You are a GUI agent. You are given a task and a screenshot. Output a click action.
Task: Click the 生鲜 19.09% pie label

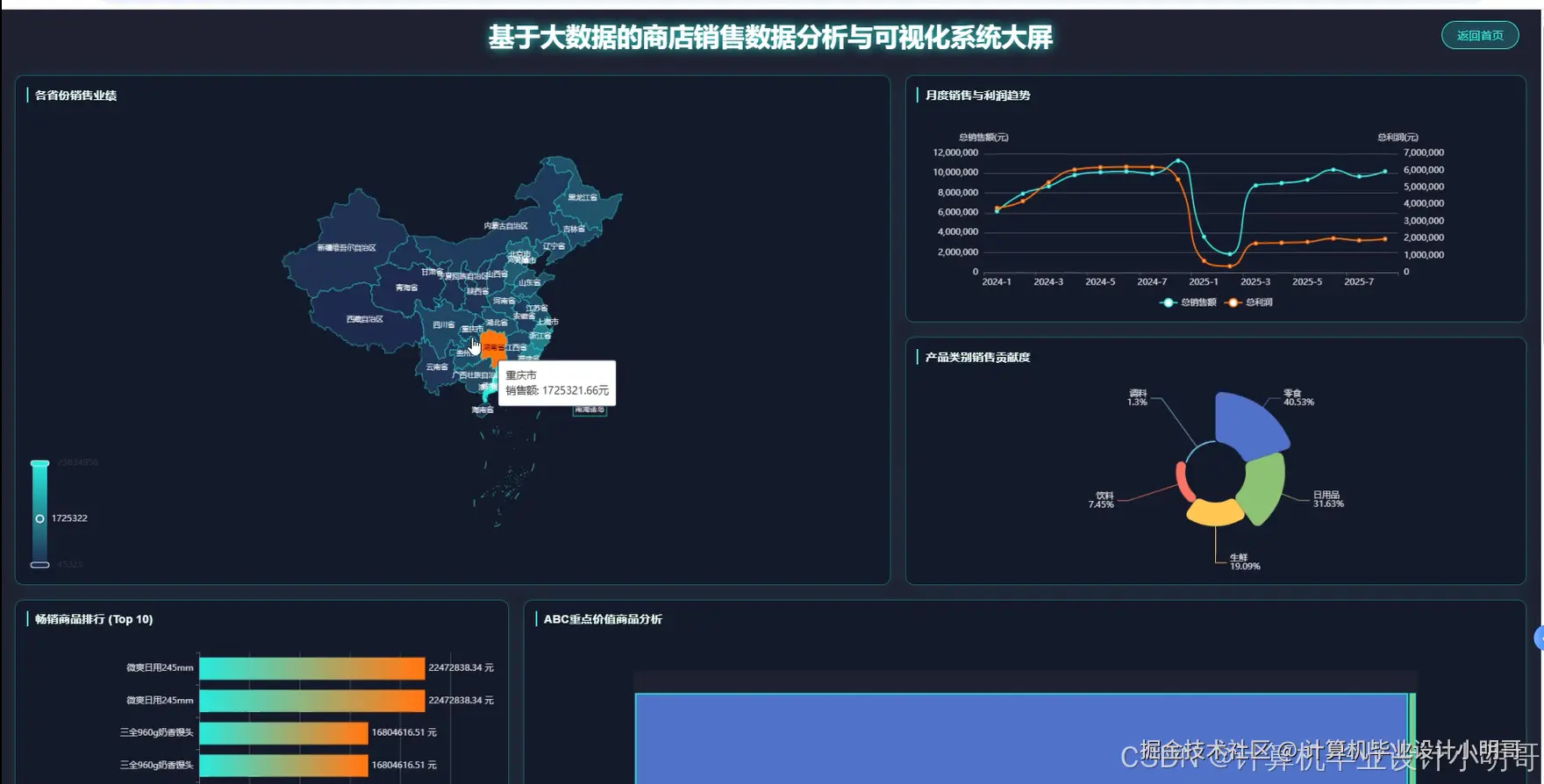click(1244, 561)
